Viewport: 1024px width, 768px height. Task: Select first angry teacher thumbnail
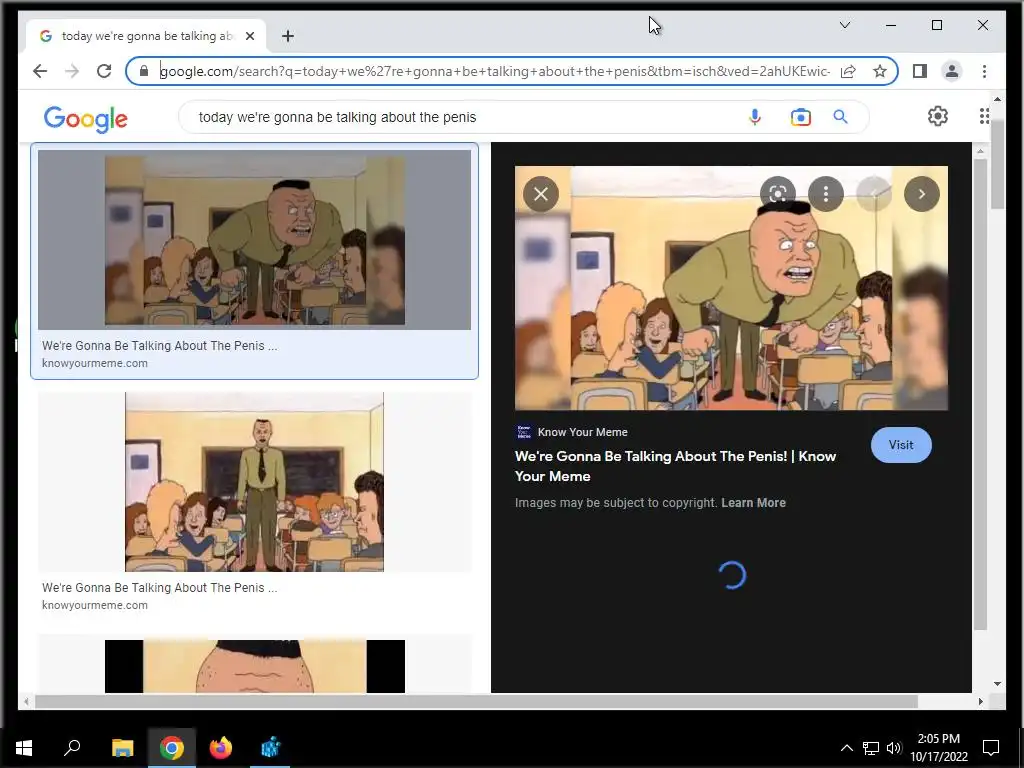click(x=254, y=240)
